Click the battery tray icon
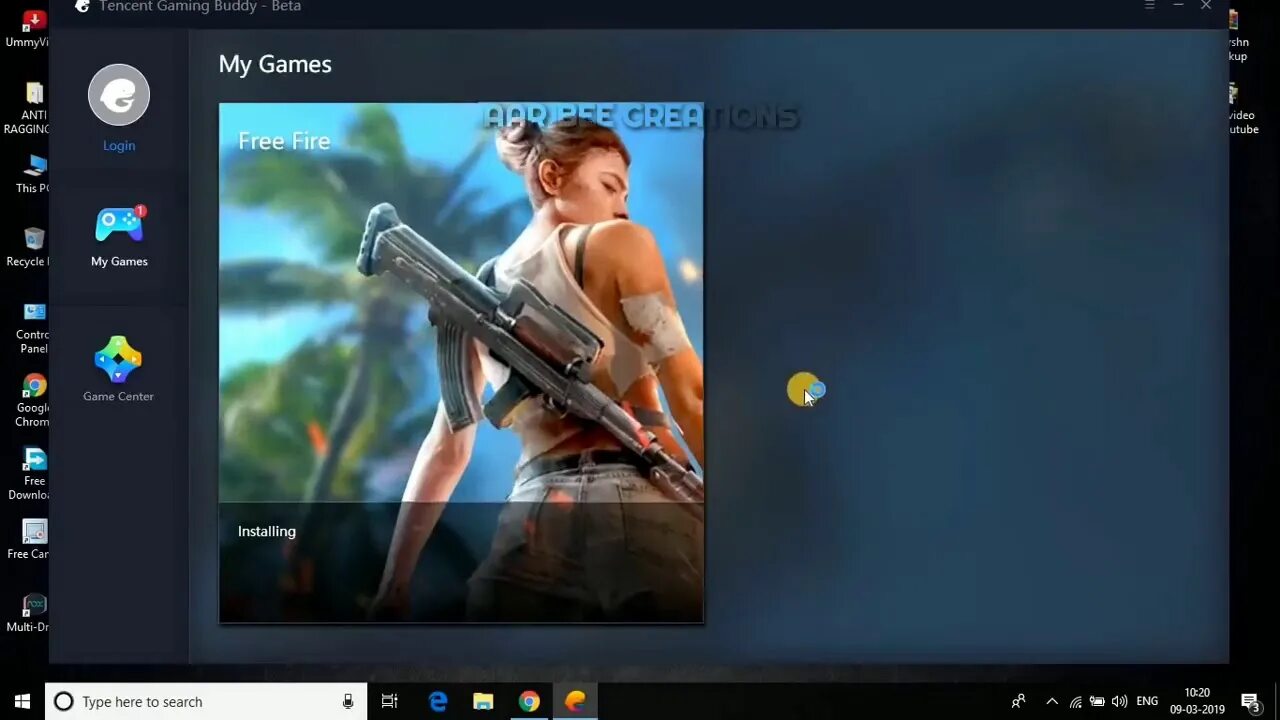This screenshot has height=720, width=1280. 1097,701
